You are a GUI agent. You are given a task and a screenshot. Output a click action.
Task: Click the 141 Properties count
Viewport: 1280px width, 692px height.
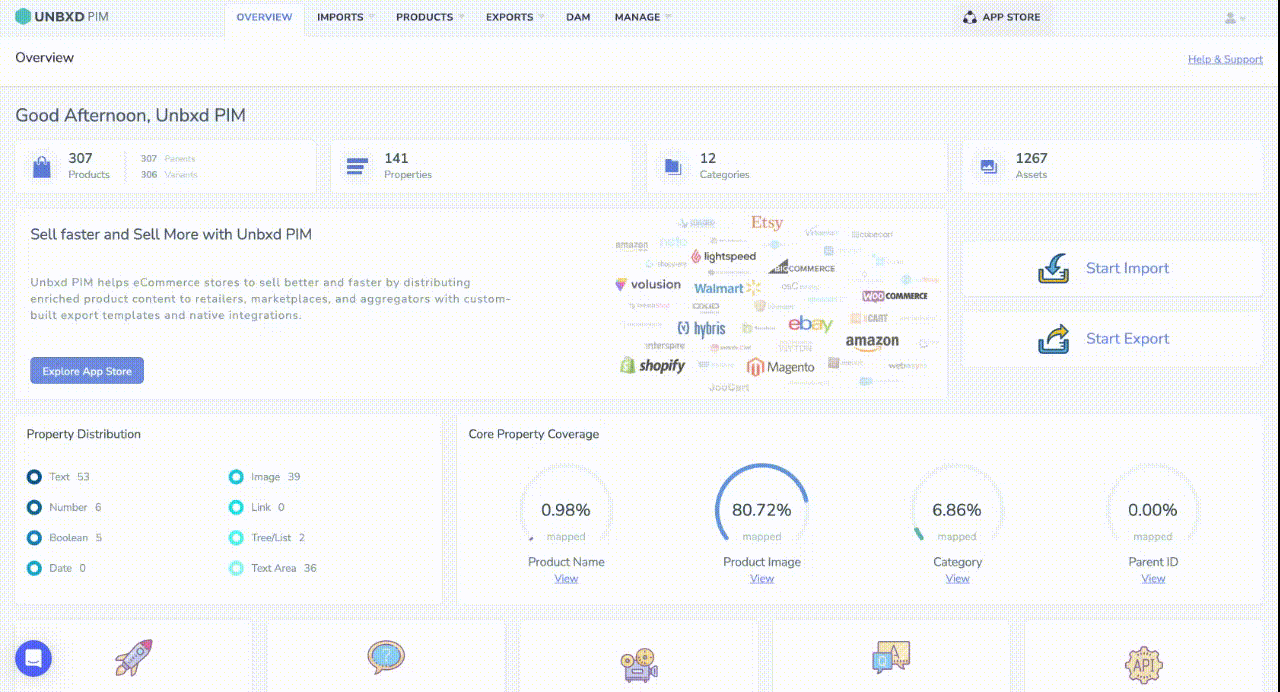(396, 158)
